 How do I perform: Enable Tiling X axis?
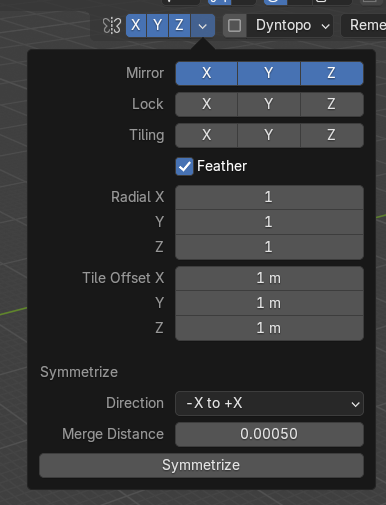[206, 135]
